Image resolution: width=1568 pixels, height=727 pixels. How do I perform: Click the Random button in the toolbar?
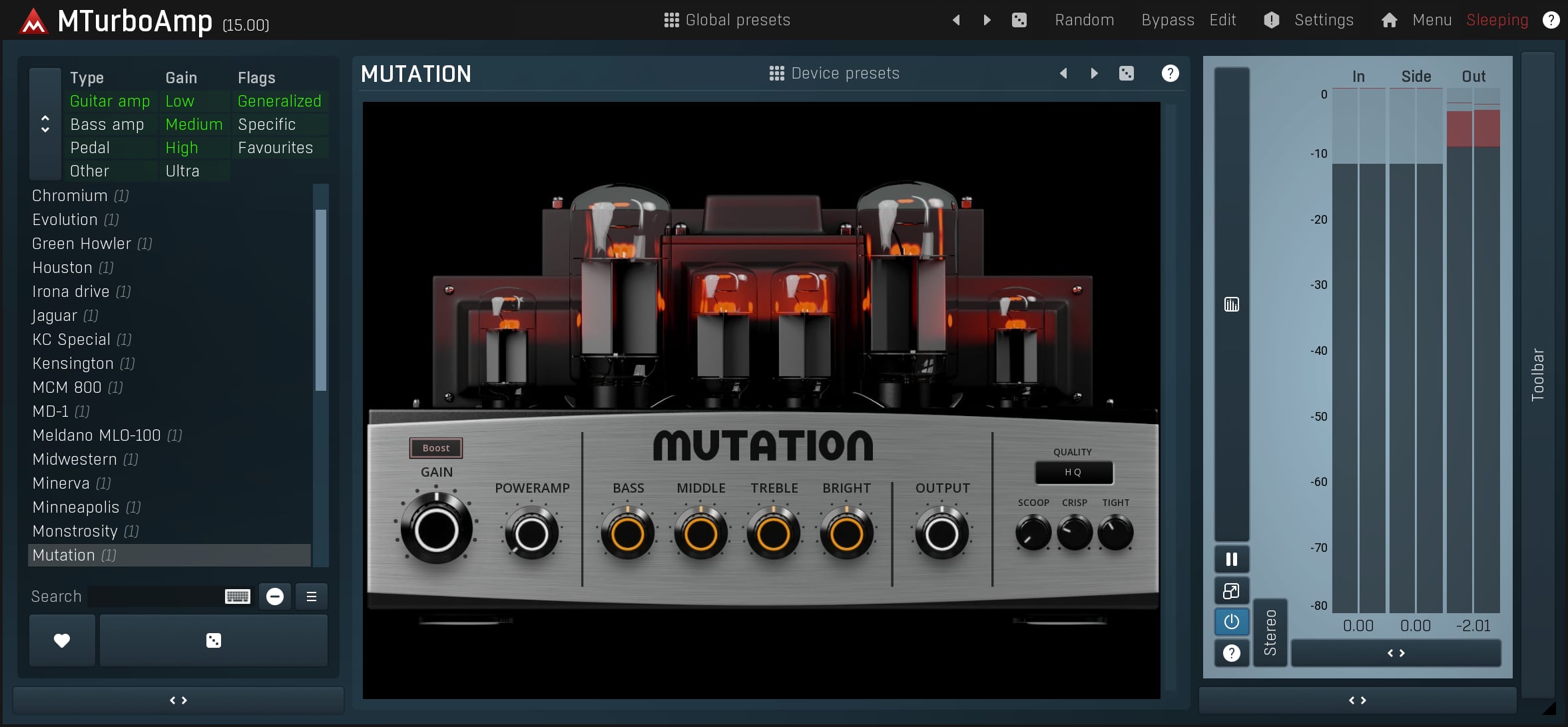click(x=1084, y=19)
